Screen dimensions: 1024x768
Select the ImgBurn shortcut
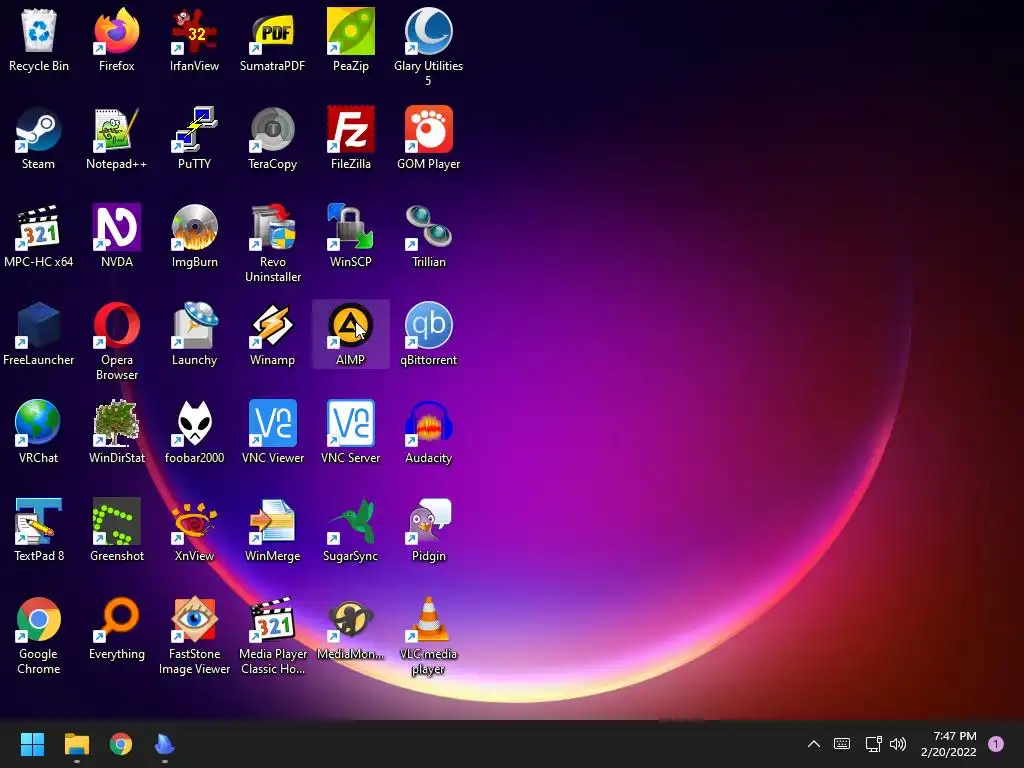click(x=194, y=227)
